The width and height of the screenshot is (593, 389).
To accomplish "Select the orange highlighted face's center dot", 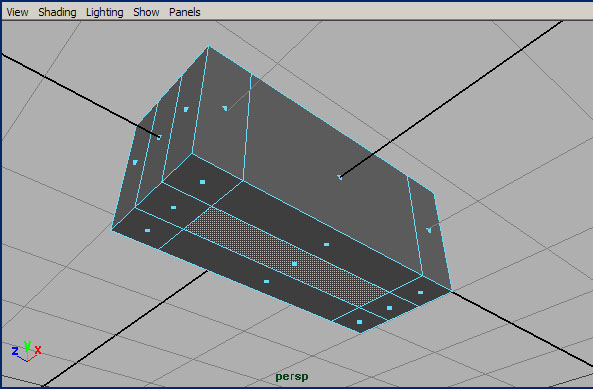I will click(295, 264).
